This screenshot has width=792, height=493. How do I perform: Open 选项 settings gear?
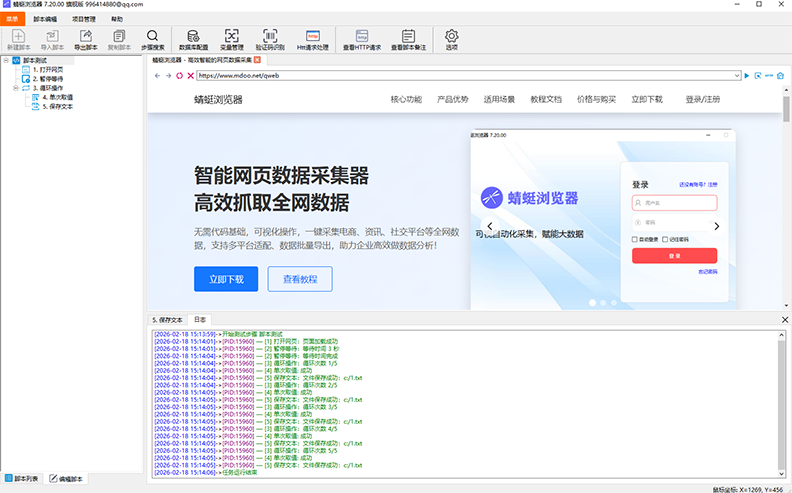(x=451, y=40)
